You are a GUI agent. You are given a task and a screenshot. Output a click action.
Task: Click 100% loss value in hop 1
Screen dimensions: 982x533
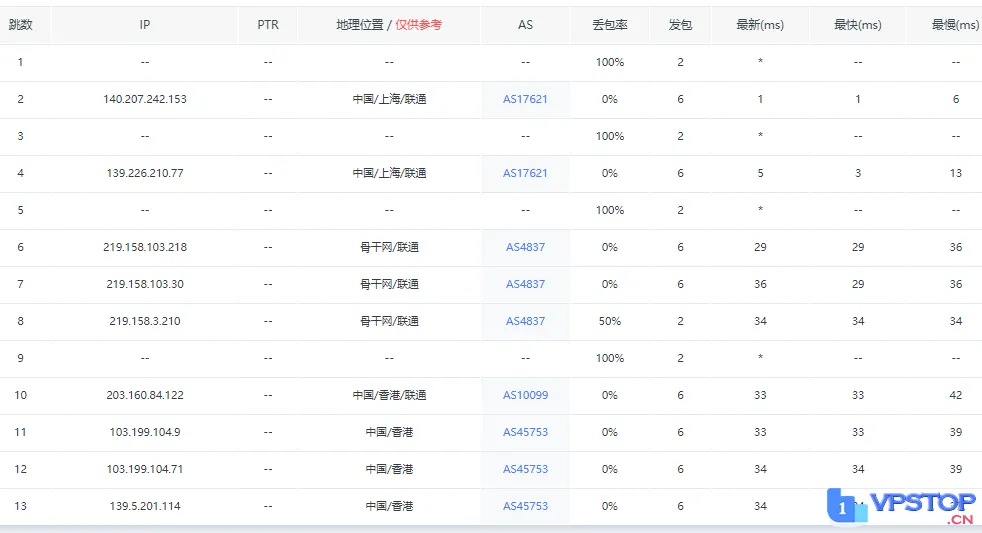609,62
